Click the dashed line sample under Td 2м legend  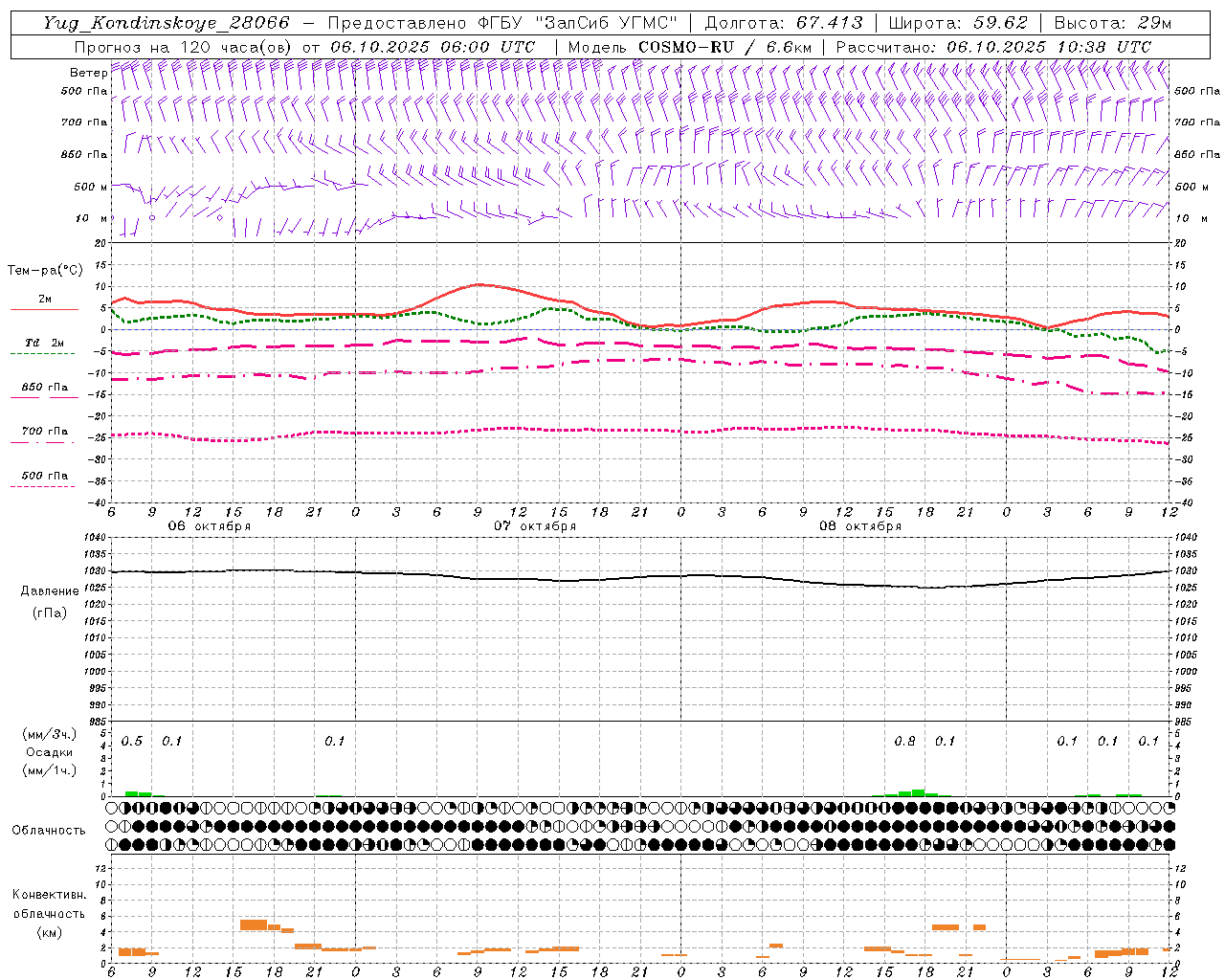point(43,353)
